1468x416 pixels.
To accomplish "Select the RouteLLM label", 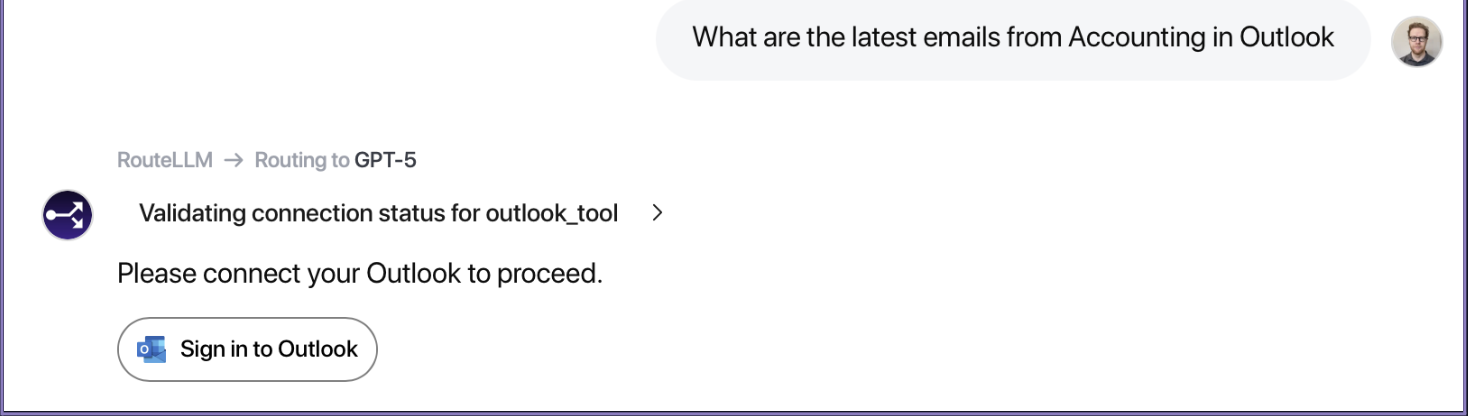I will pyautogui.click(x=165, y=160).
